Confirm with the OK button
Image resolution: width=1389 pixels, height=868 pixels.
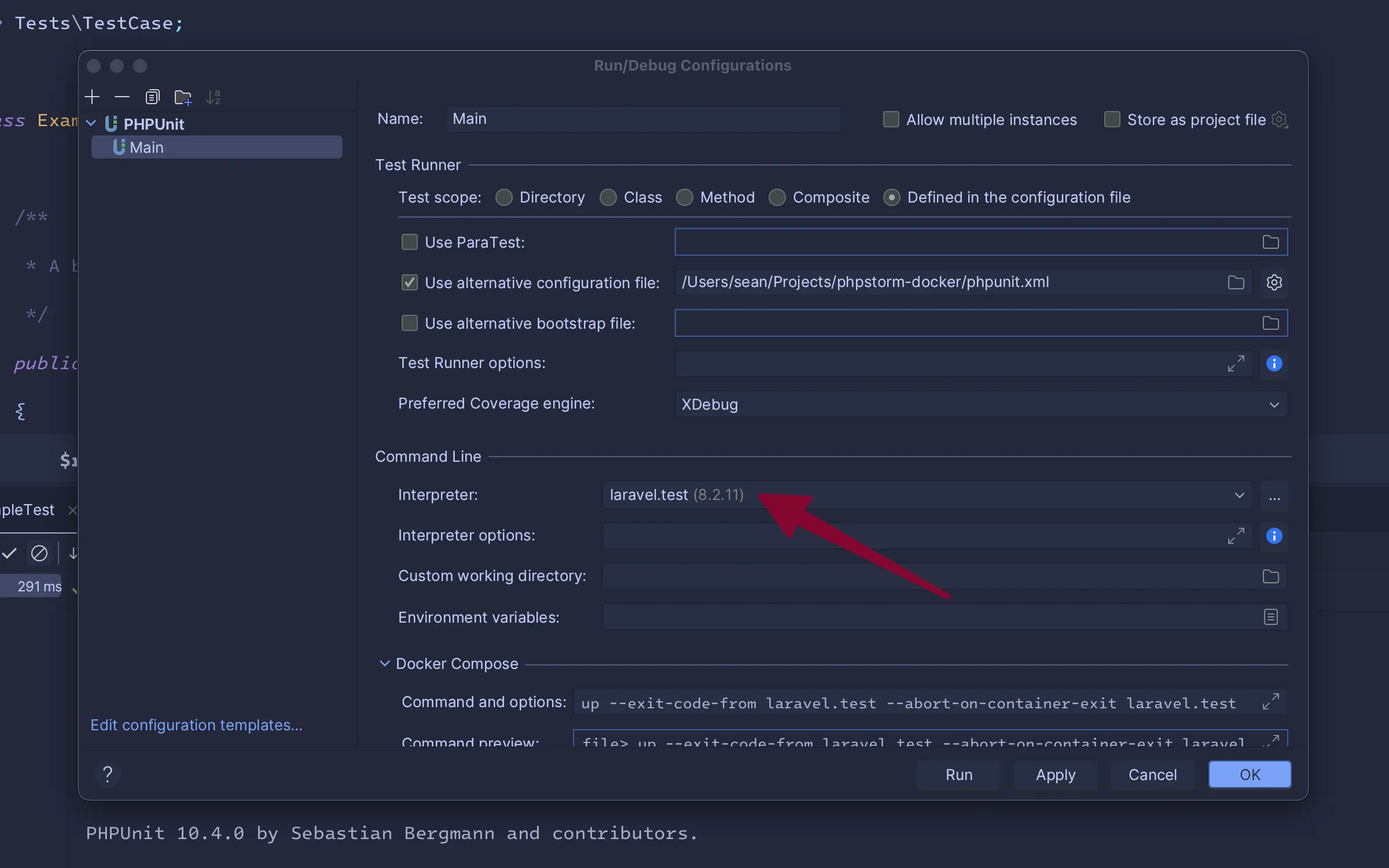(x=1250, y=774)
